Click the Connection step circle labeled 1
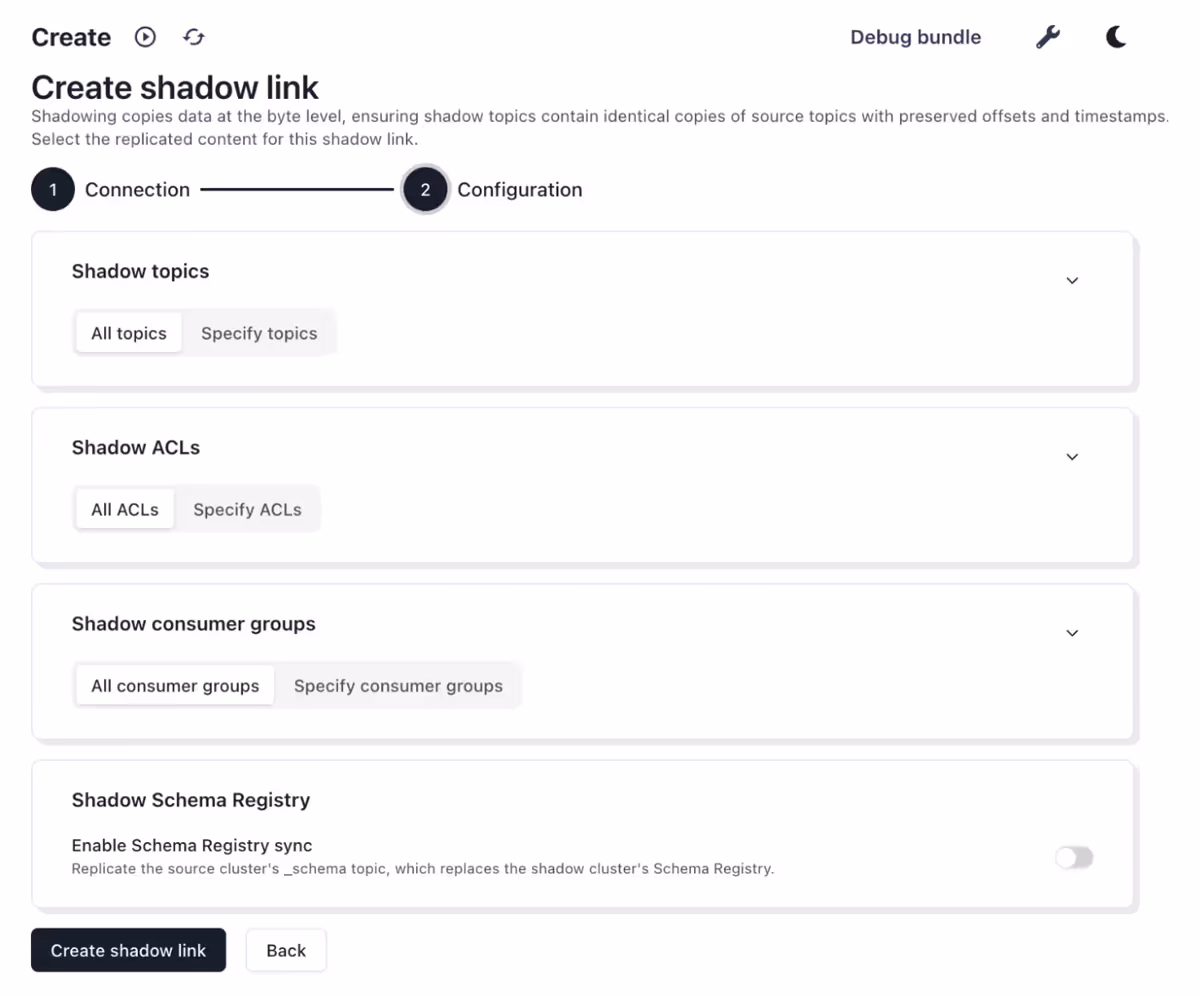 click(x=53, y=189)
